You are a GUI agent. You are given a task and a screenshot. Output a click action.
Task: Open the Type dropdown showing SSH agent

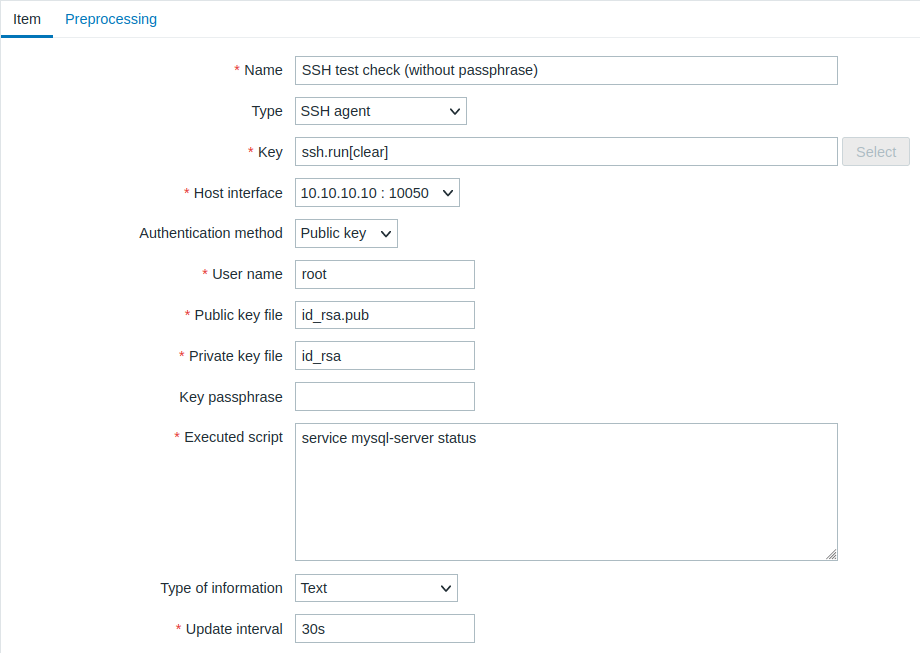381,111
